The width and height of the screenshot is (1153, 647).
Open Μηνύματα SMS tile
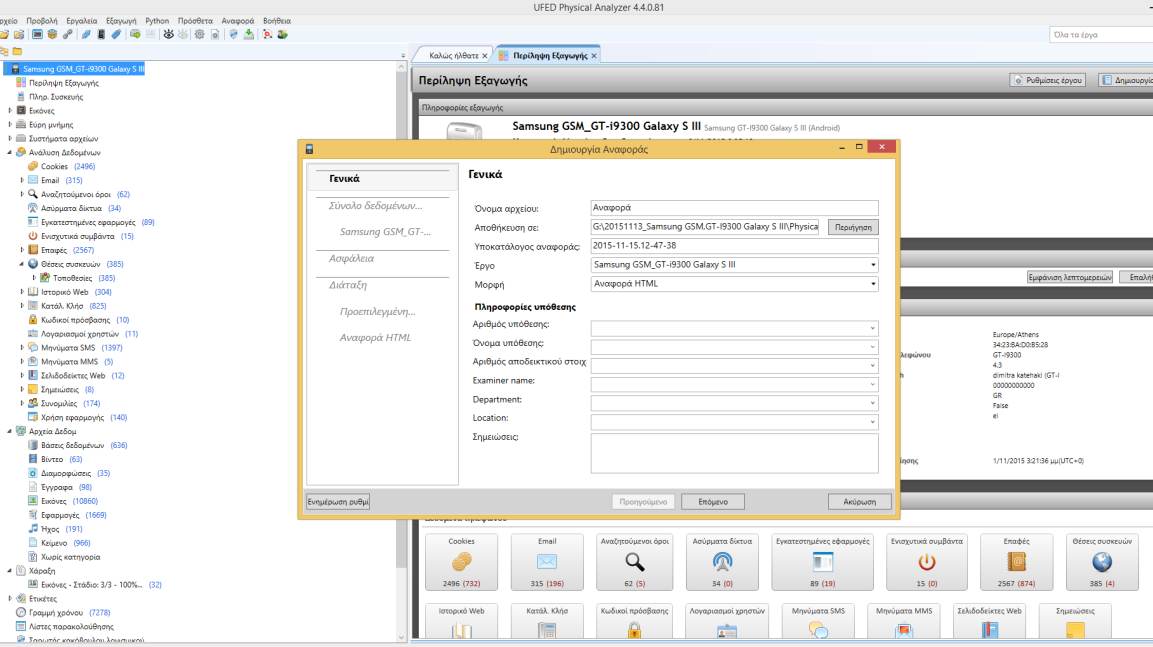coord(818,622)
